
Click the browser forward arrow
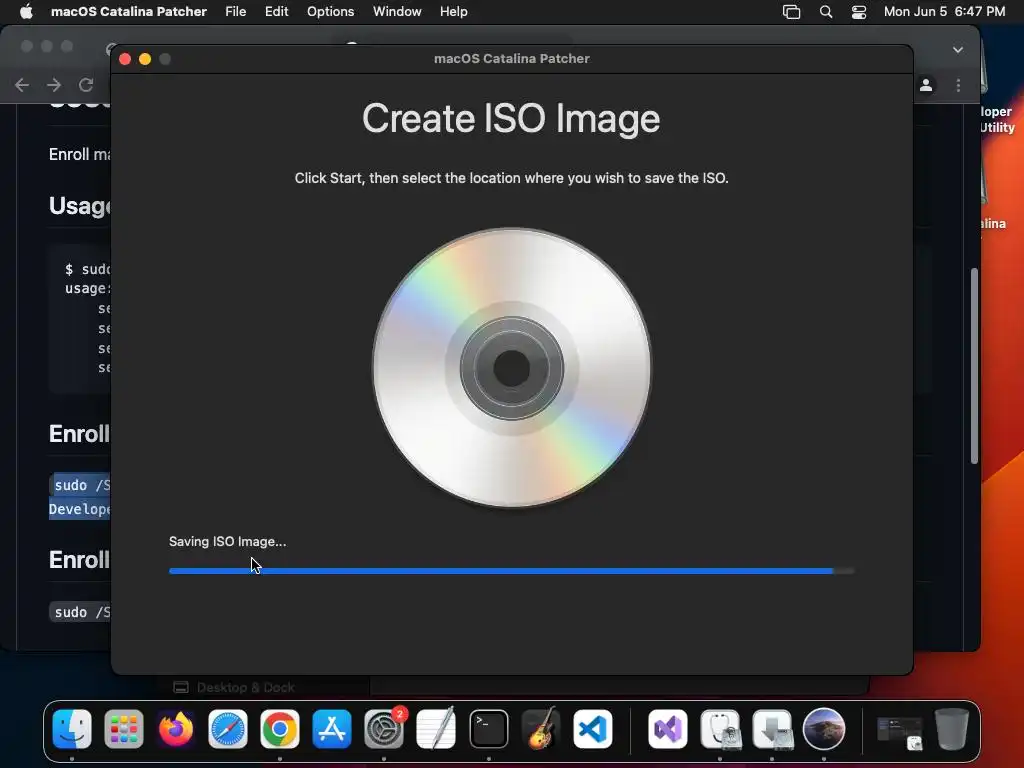tap(54, 85)
